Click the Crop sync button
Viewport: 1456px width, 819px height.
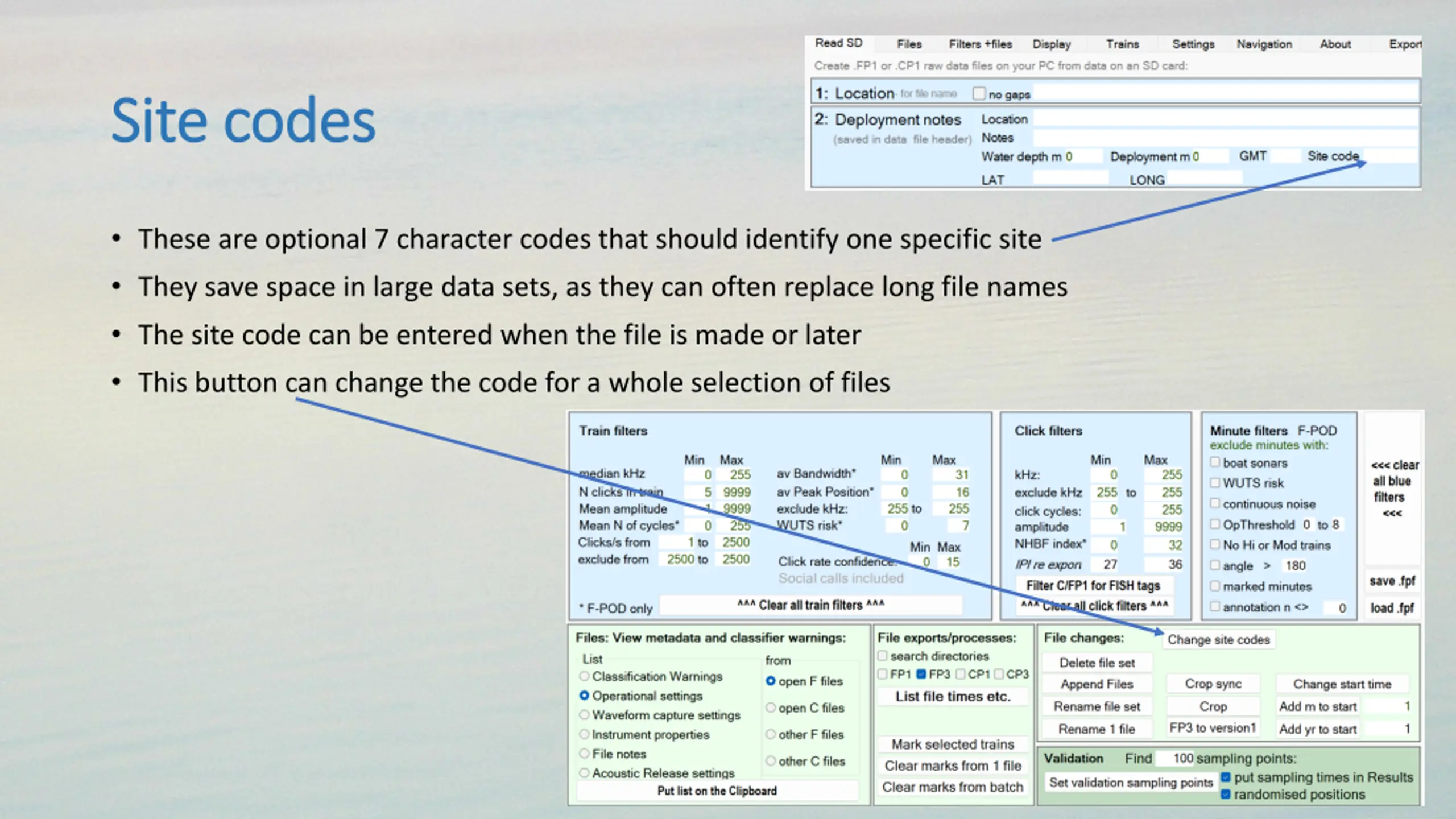pyautogui.click(x=1213, y=684)
